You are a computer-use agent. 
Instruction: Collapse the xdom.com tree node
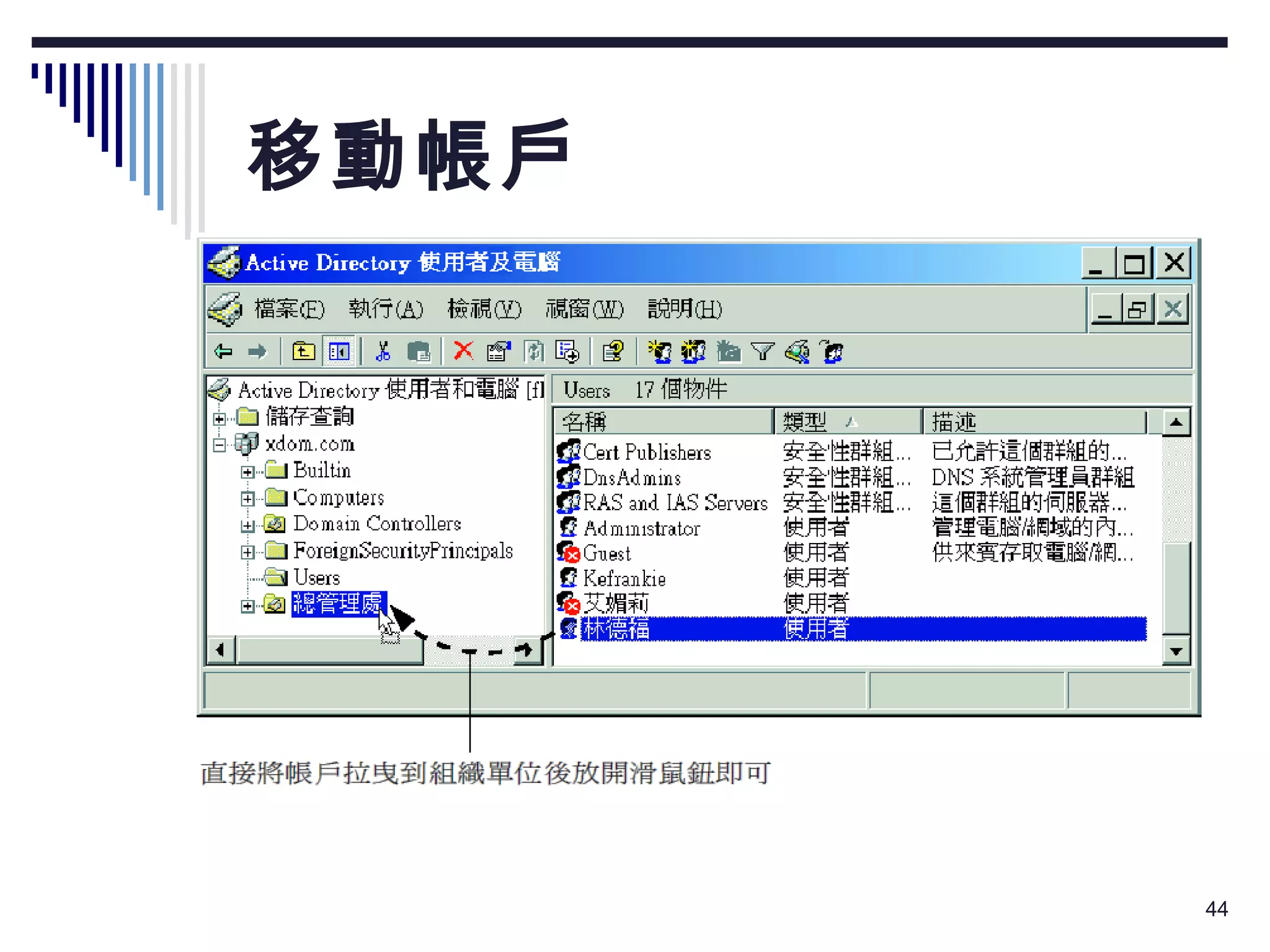click(x=219, y=445)
